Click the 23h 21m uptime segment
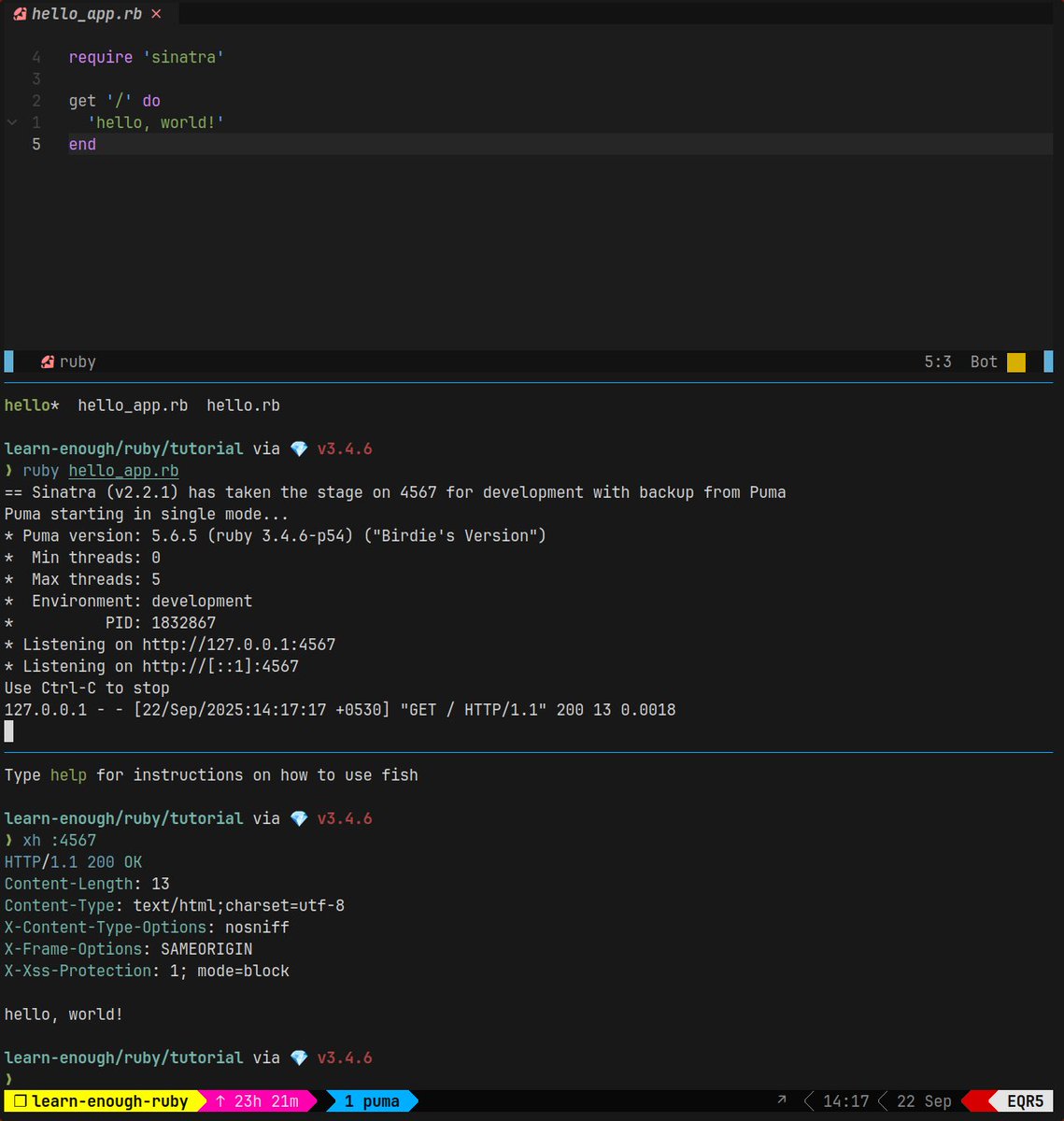Viewport: 1064px width, 1121px height. click(257, 1101)
